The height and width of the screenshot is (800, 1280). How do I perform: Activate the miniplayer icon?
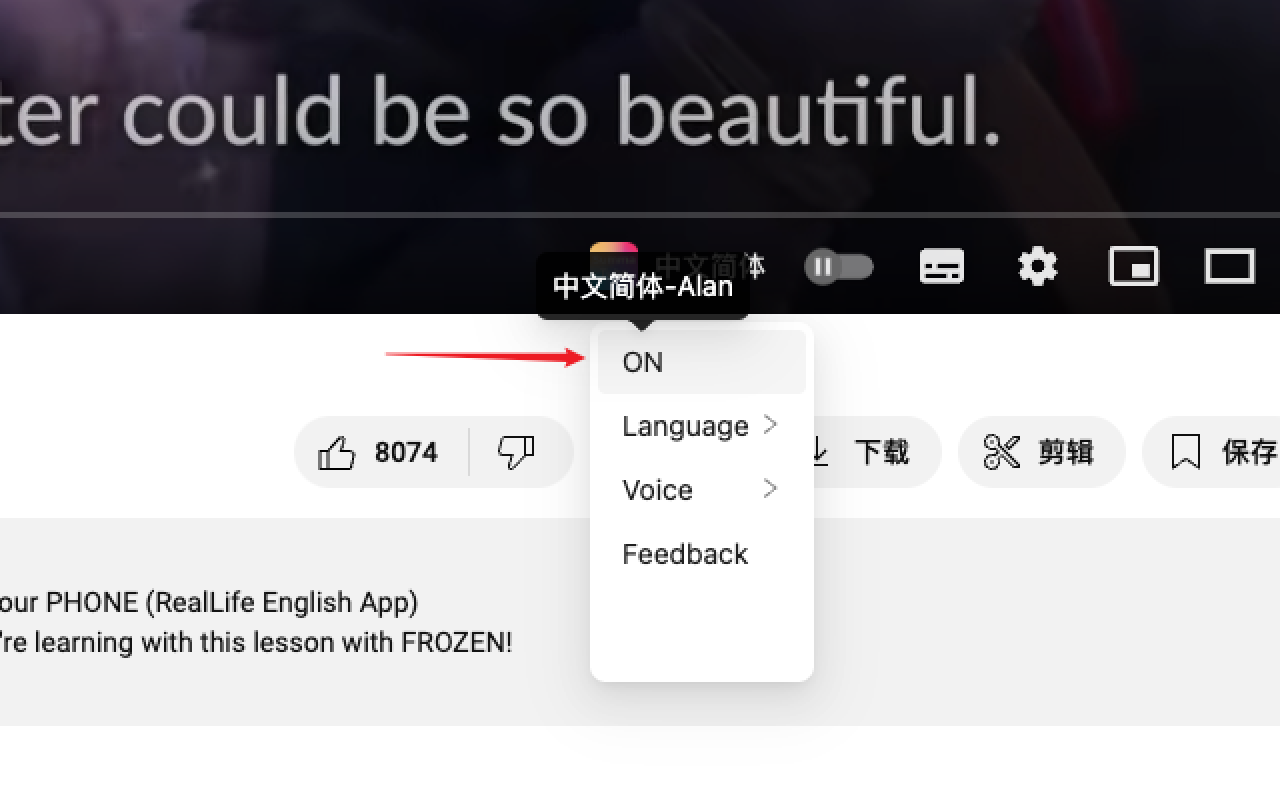(x=1133, y=266)
